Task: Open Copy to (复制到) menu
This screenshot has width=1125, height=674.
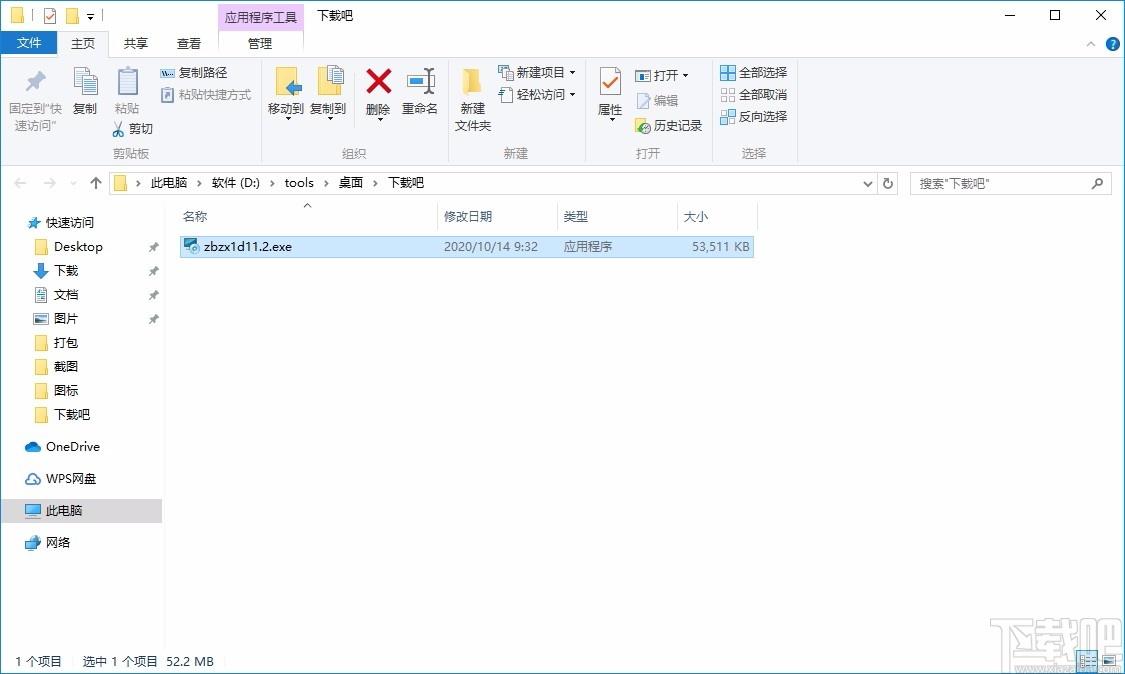Action: point(329,93)
